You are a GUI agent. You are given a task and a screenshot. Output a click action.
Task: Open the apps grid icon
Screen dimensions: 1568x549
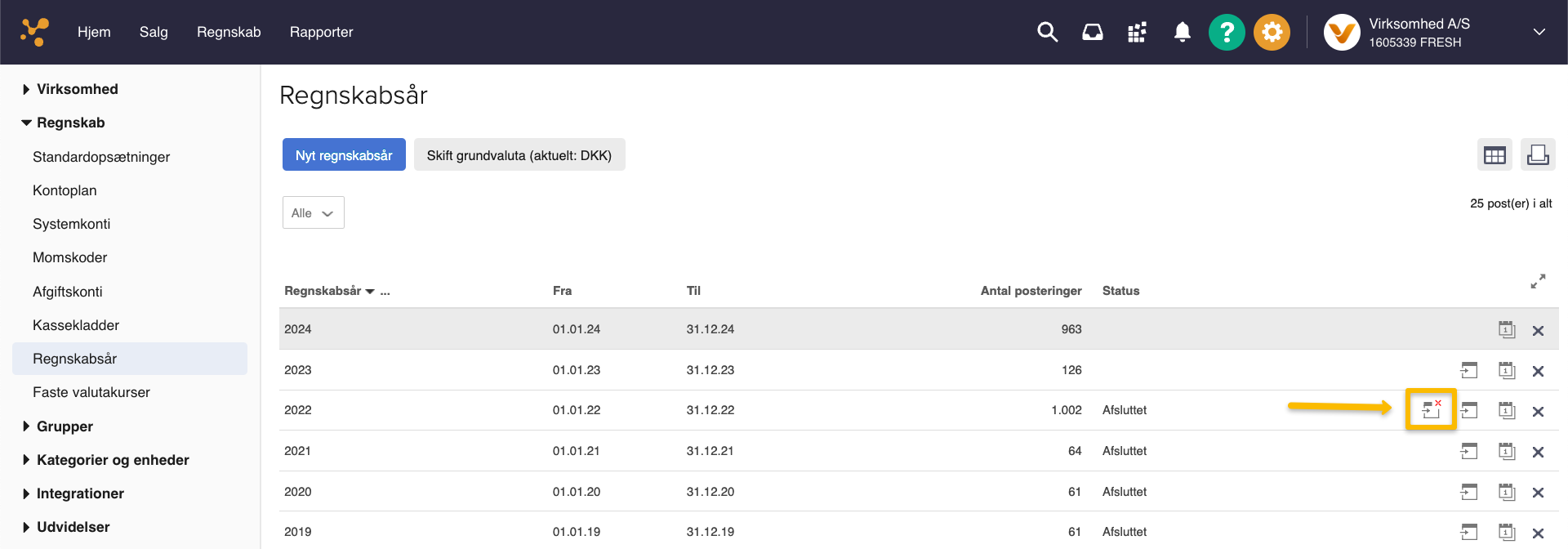(1137, 33)
